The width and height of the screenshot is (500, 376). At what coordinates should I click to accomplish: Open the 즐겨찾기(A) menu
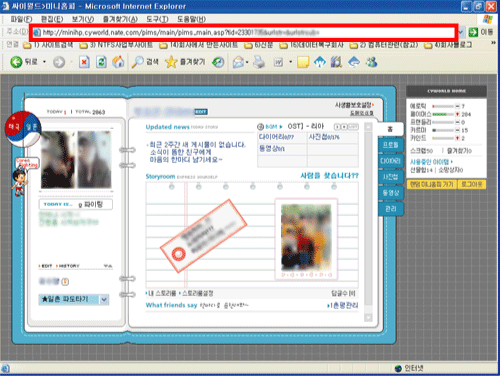coord(120,19)
